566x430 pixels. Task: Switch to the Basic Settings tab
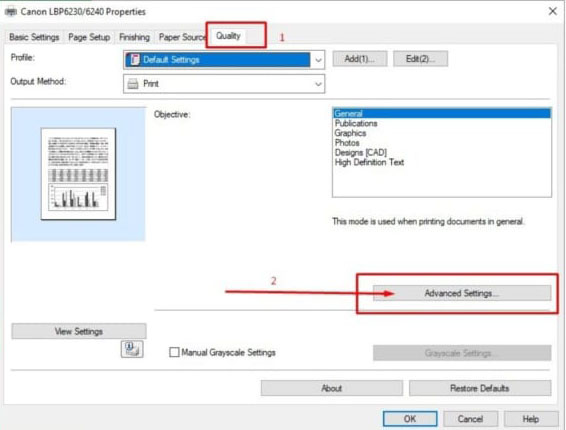tap(34, 37)
